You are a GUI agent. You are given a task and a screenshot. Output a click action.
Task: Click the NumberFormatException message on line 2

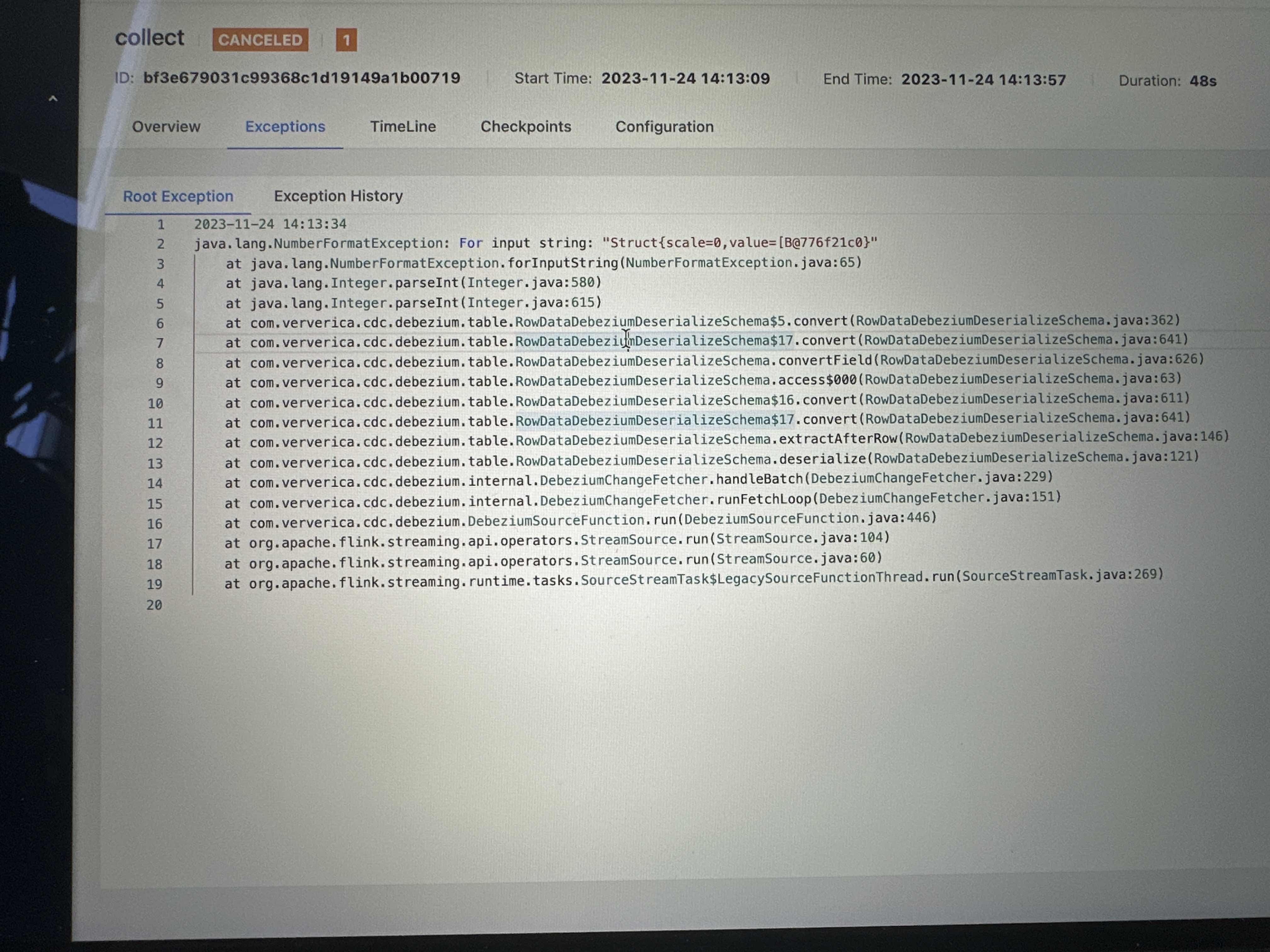pos(536,243)
